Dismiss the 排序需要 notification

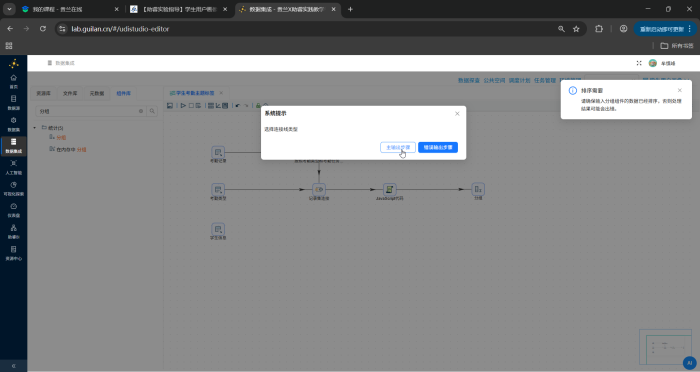[x=679, y=90]
